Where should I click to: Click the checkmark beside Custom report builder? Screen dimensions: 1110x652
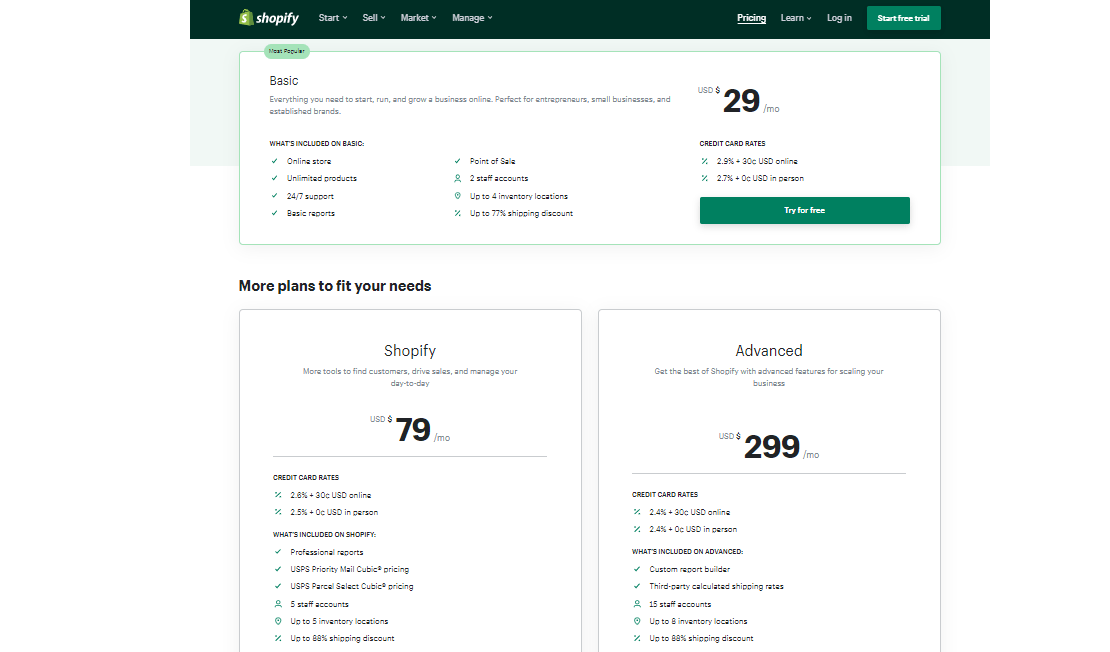[637, 568]
